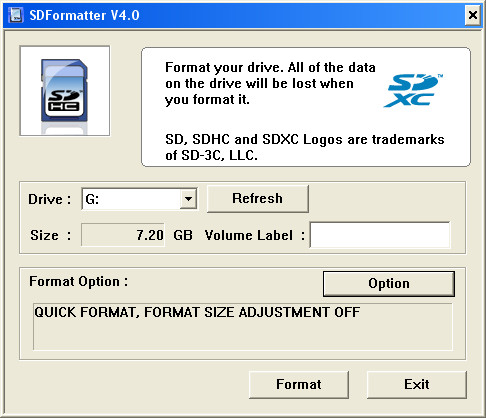Click the GB unit label
Viewport: 486px width, 418px height.
pos(183,235)
